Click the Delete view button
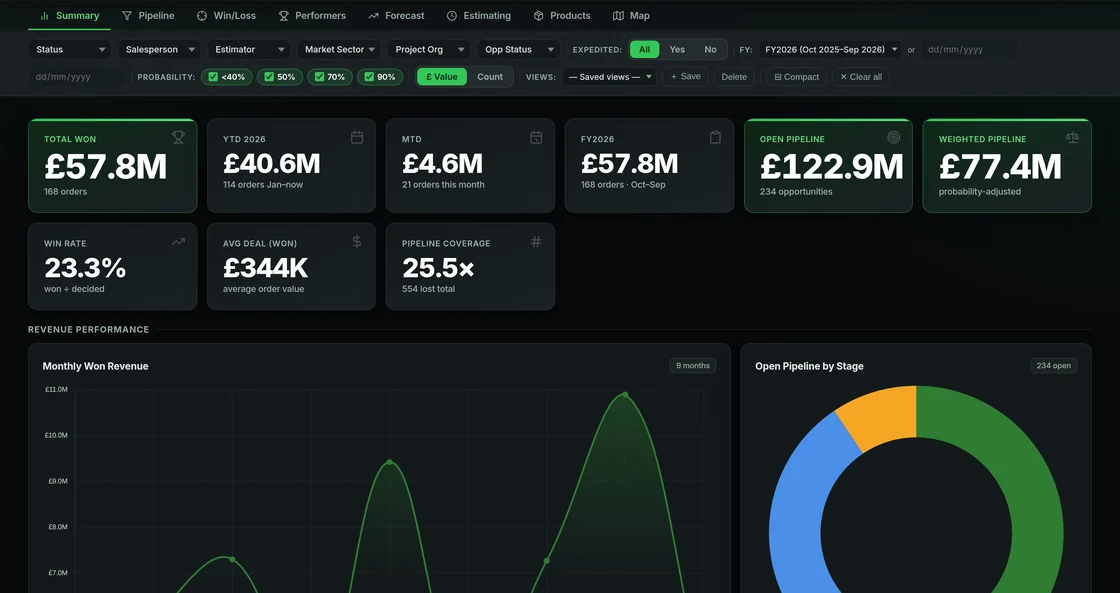 click(x=734, y=76)
